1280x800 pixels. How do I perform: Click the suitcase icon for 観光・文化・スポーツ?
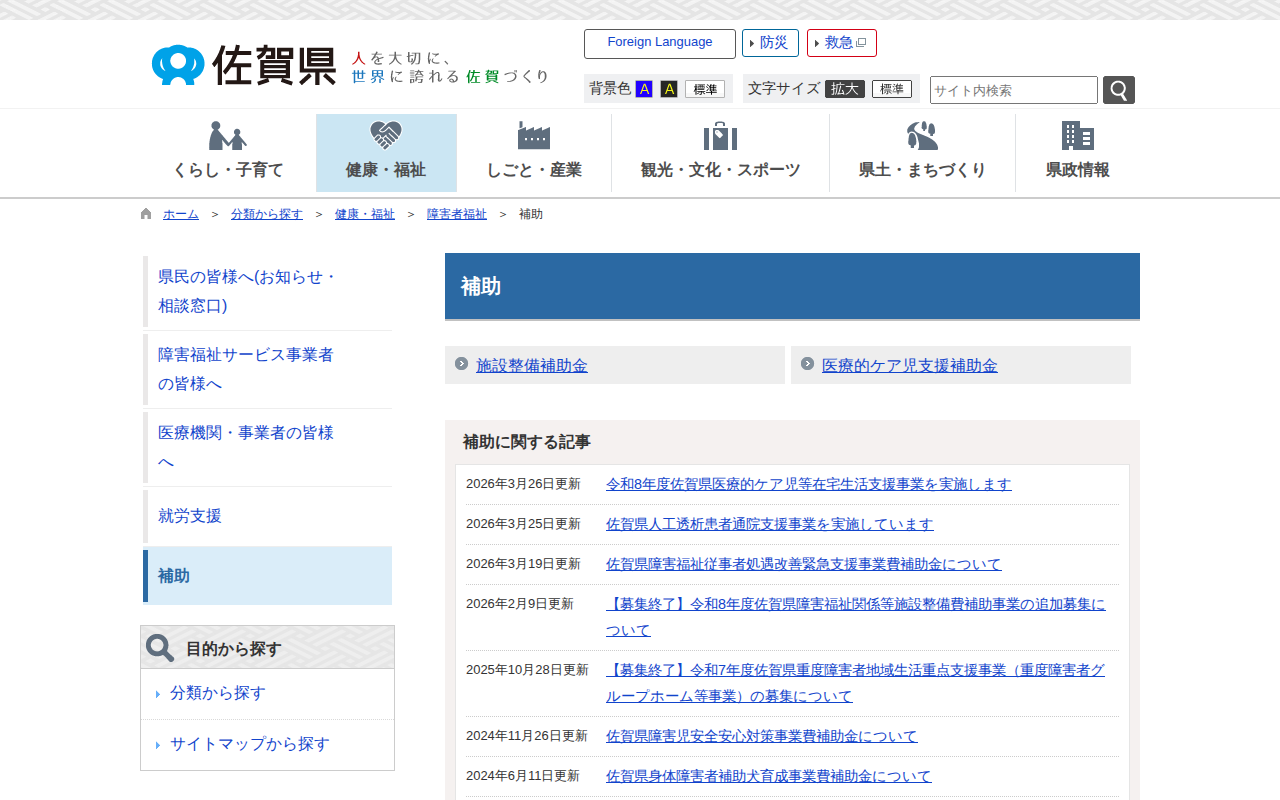(720, 136)
